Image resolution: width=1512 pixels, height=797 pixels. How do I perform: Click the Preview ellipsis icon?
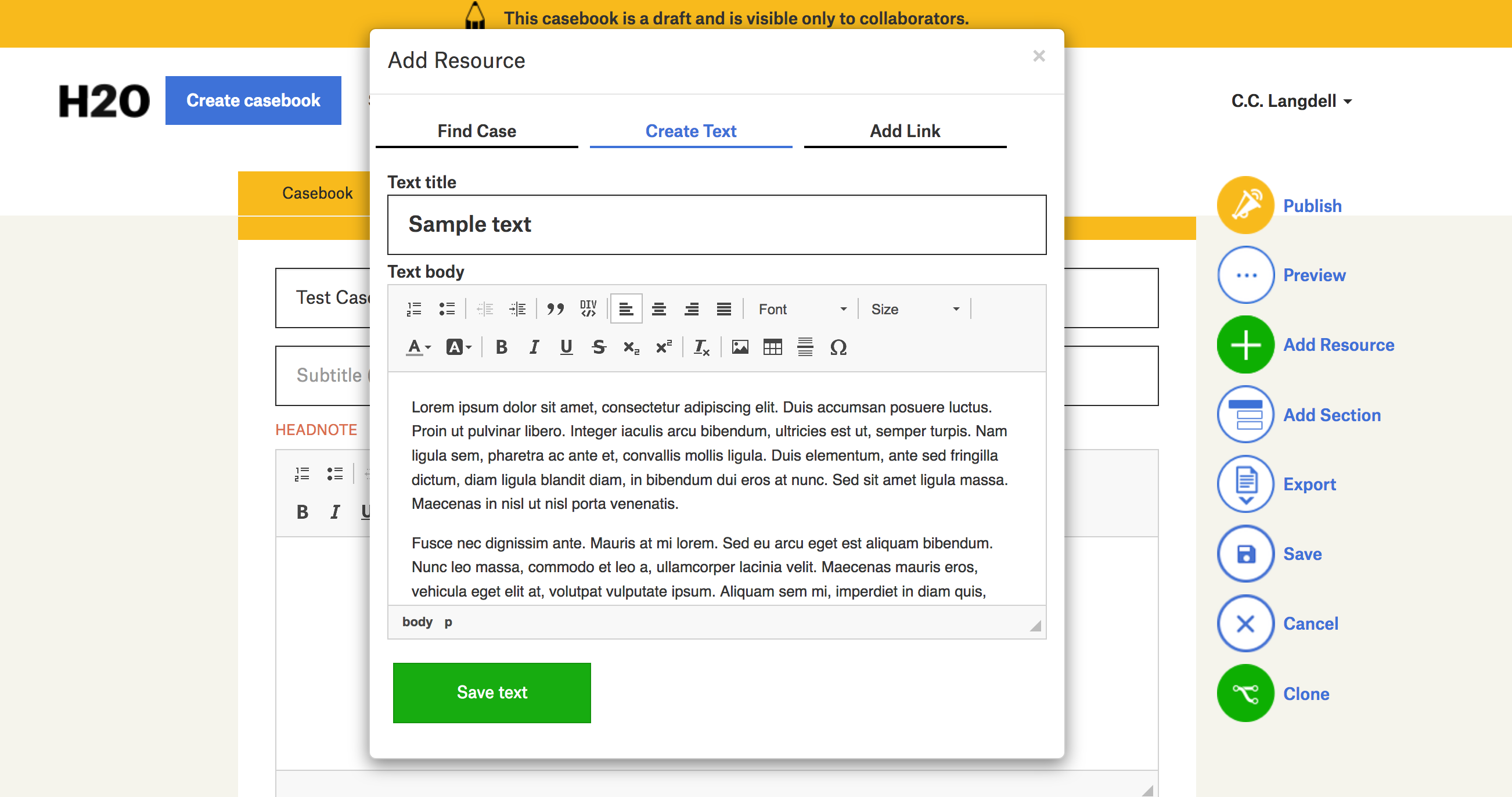pos(1245,275)
